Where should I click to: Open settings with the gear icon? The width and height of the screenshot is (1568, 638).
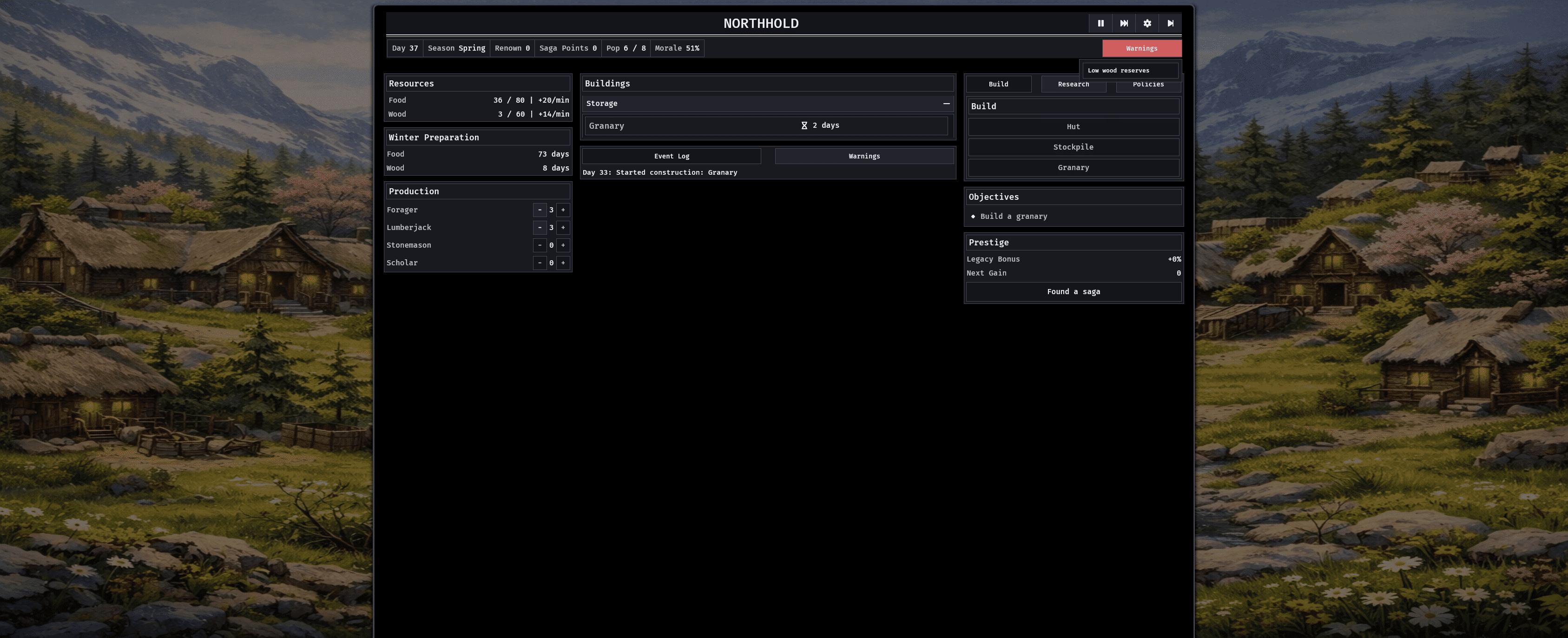coord(1147,23)
